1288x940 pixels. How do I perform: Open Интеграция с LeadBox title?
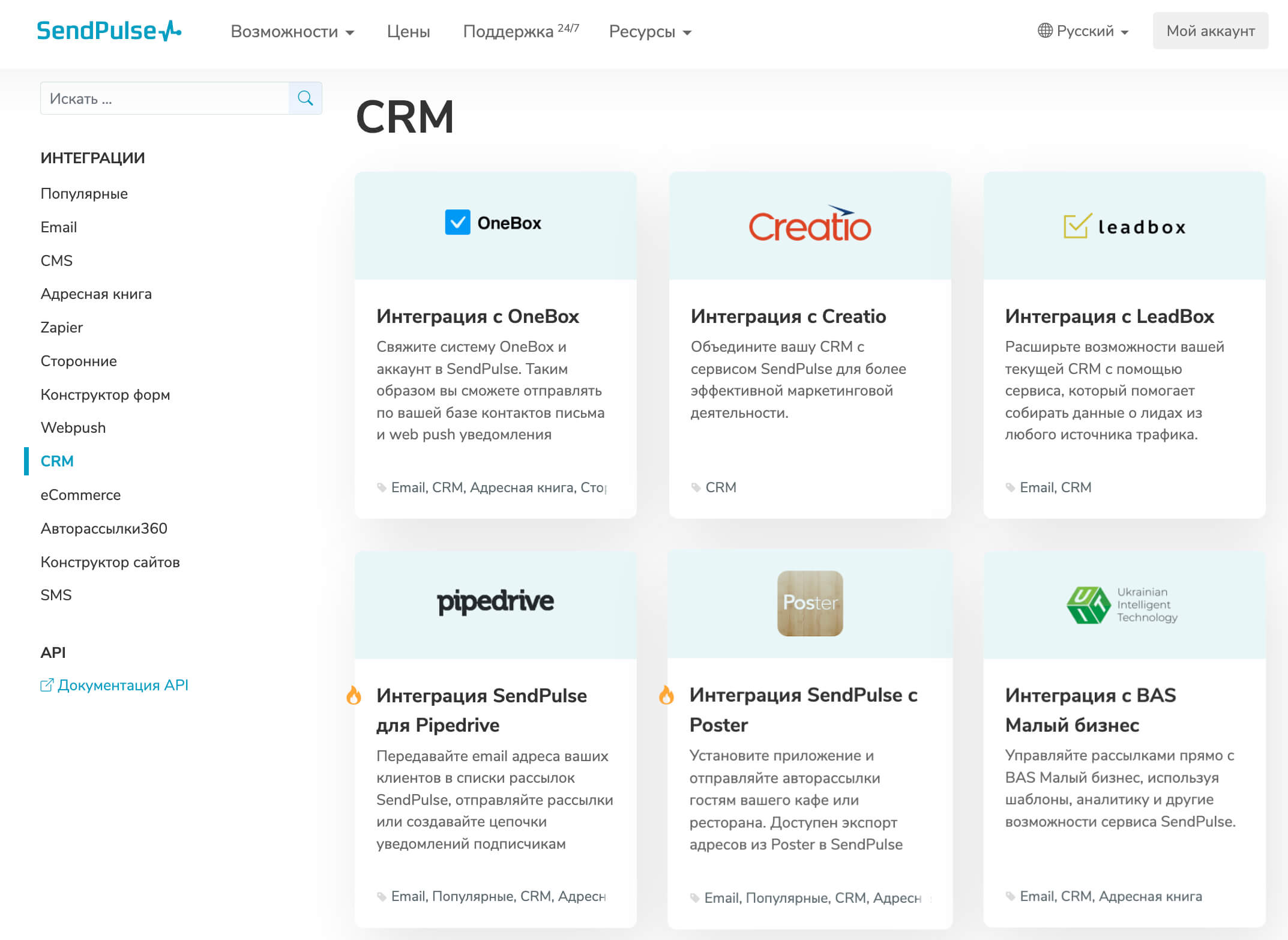pyautogui.click(x=1109, y=316)
